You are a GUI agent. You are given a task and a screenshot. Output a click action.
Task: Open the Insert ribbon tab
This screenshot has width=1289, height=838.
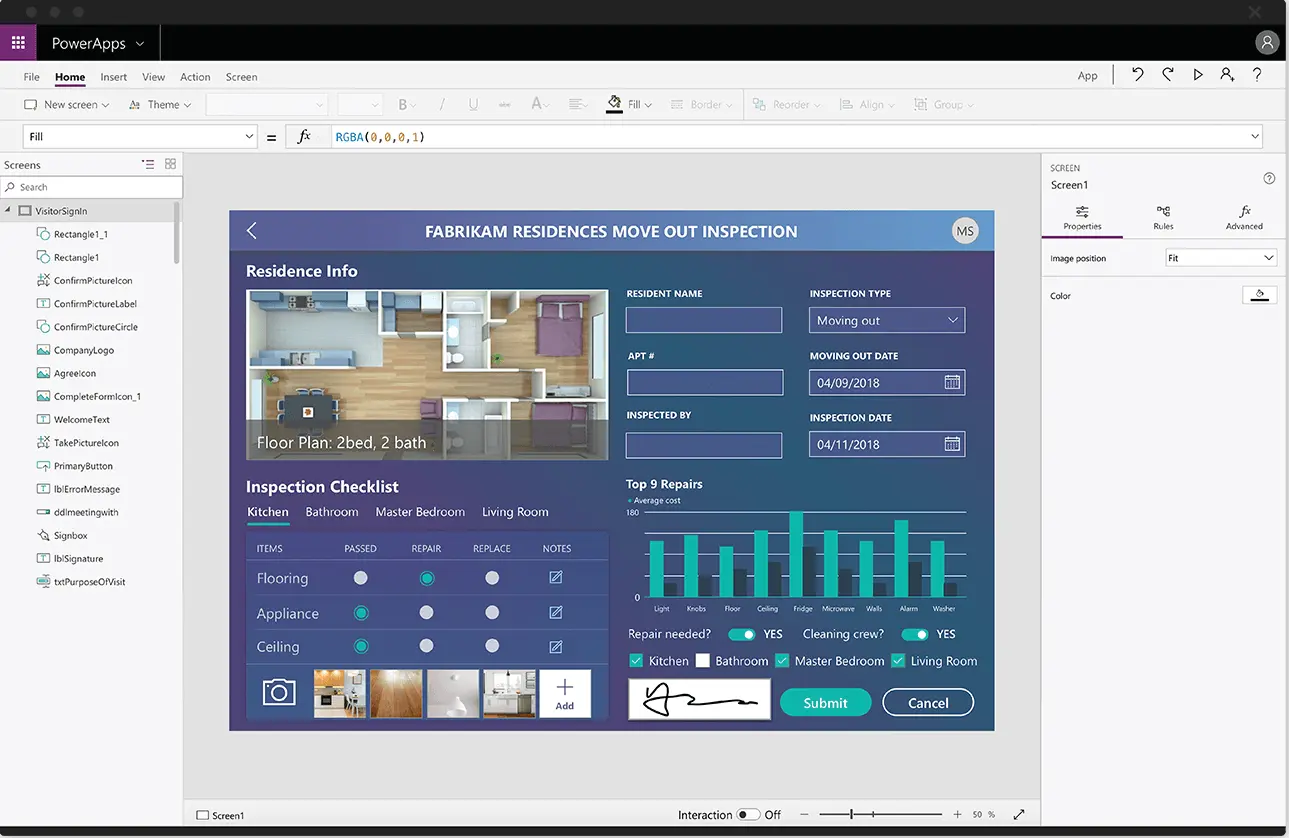pyautogui.click(x=113, y=77)
